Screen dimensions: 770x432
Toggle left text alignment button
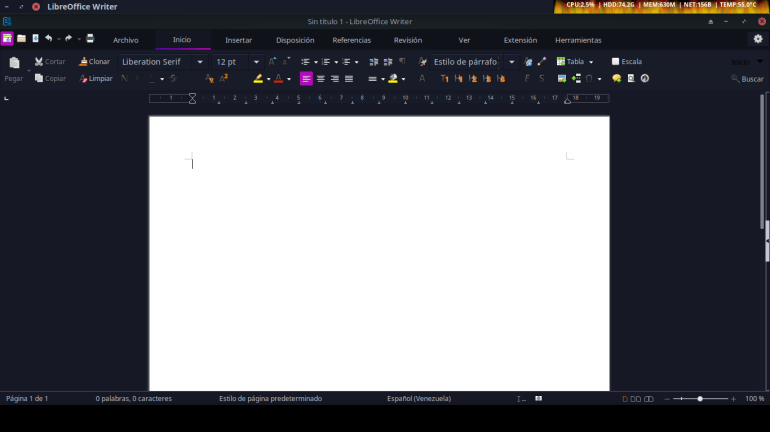pyautogui.click(x=307, y=79)
